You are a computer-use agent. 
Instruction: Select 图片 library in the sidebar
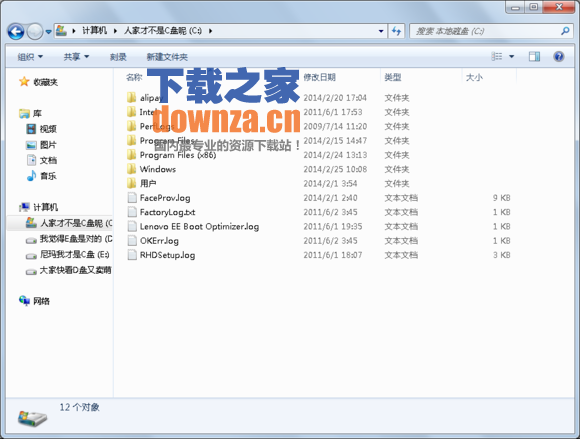[x=41, y=145]
